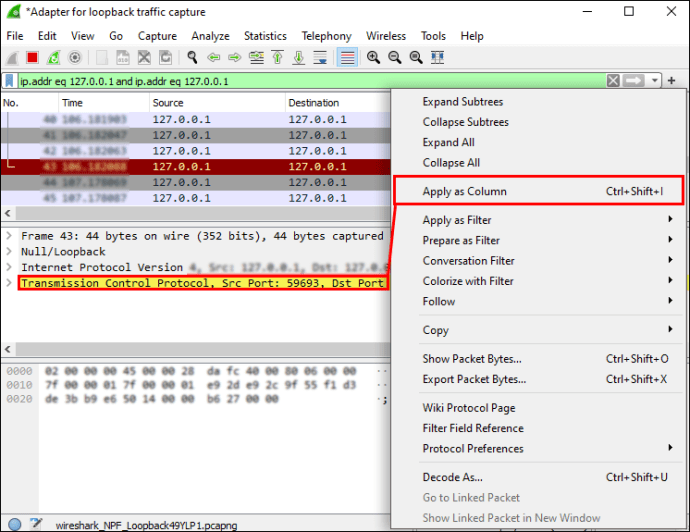Image resolution: width=690 pixels, height=532 pixels.
Task: Open capture options gear icon
Action: click(75, 58)
